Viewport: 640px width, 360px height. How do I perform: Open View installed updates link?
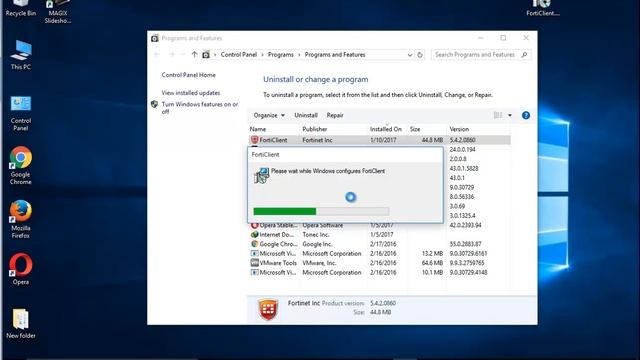point(191,93)
